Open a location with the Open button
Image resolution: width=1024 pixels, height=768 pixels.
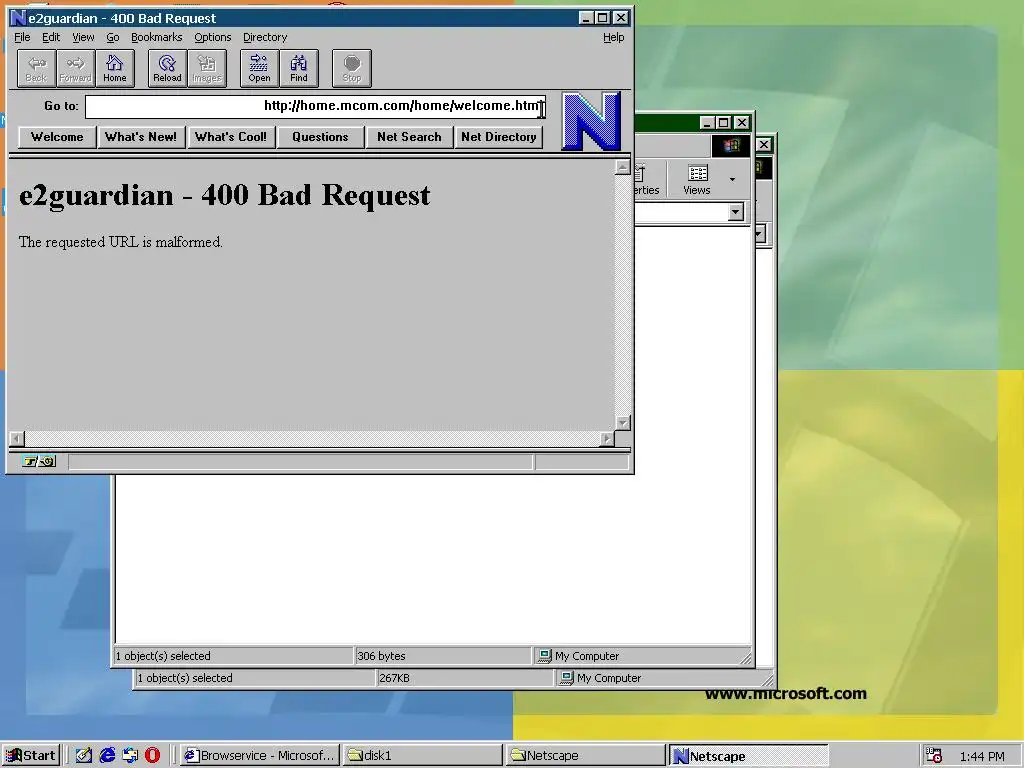click(259, 69)
